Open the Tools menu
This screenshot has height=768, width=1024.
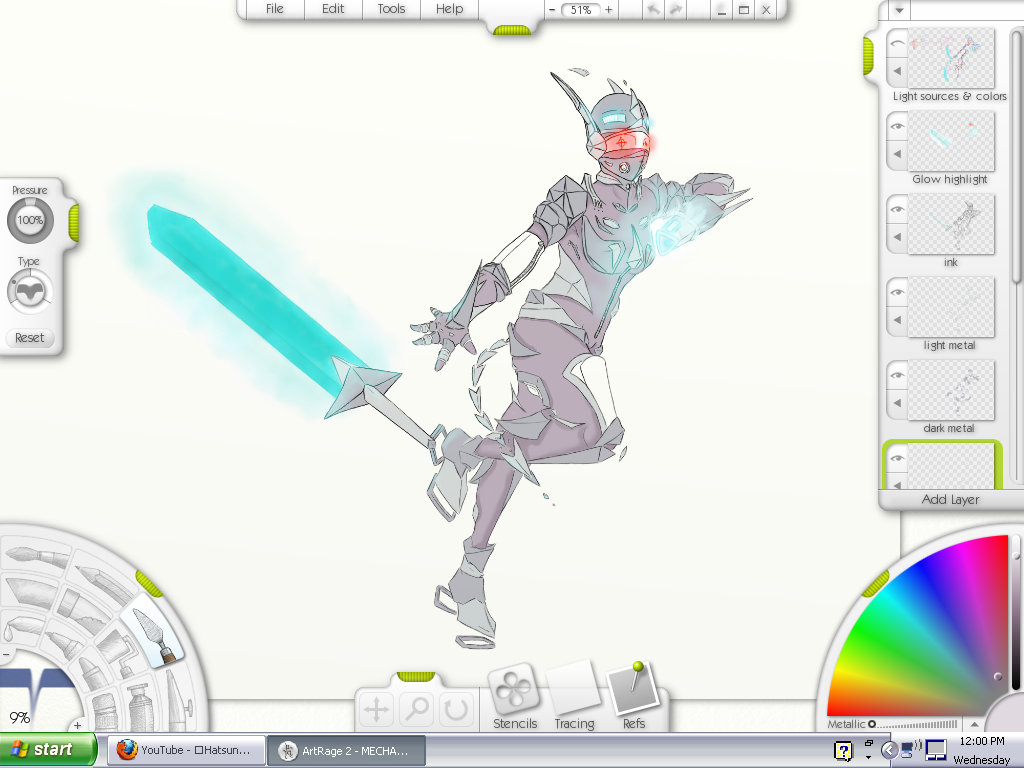pyautogui.click(x=391, y=9)
